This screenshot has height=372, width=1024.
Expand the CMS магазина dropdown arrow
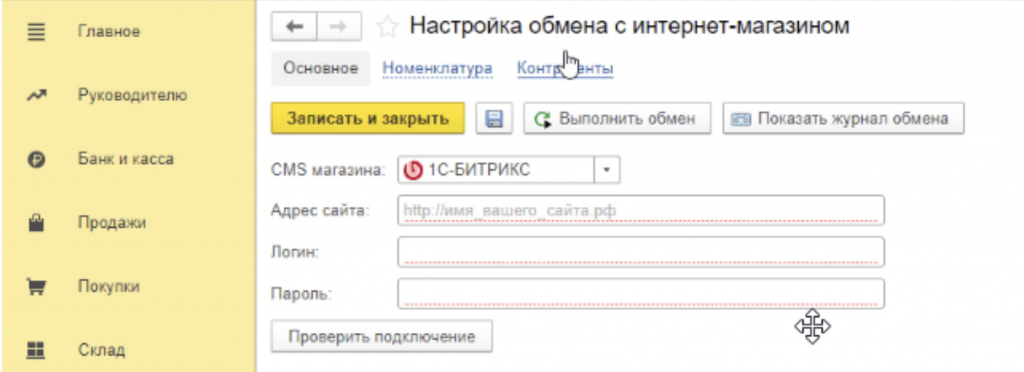point(607,170)
